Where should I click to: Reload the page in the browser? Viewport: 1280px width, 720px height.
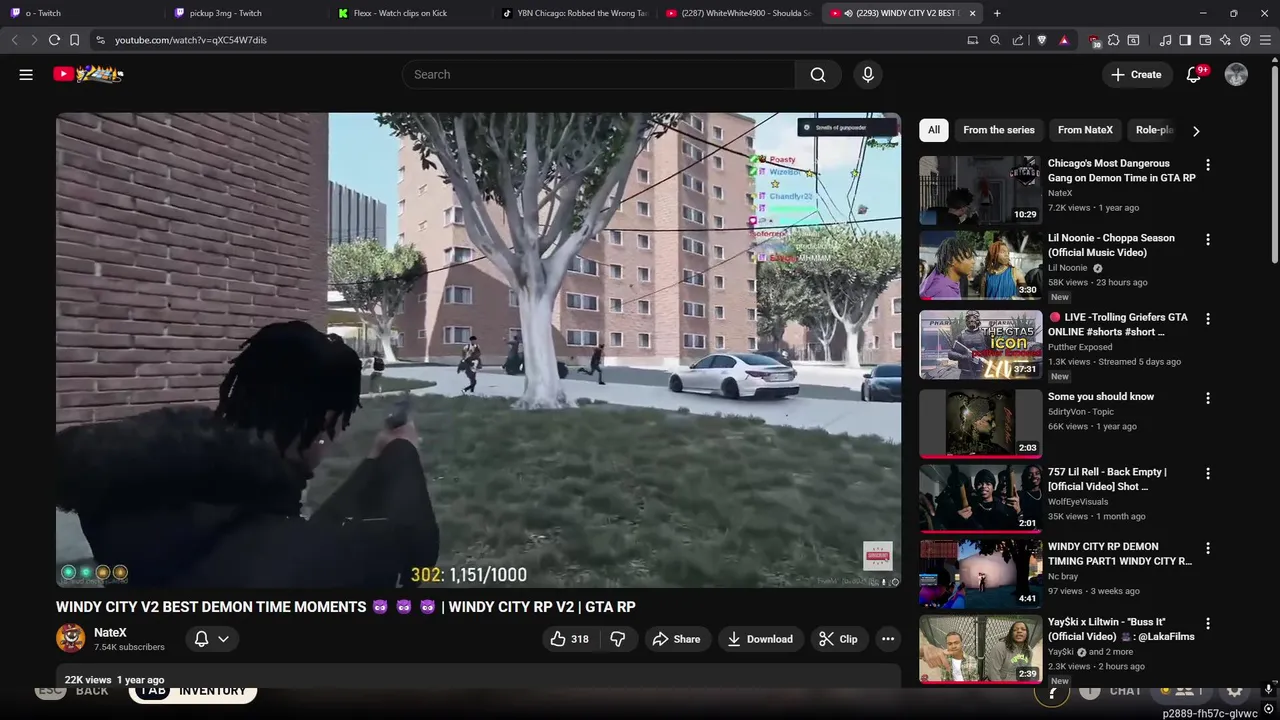coord(54,40)
